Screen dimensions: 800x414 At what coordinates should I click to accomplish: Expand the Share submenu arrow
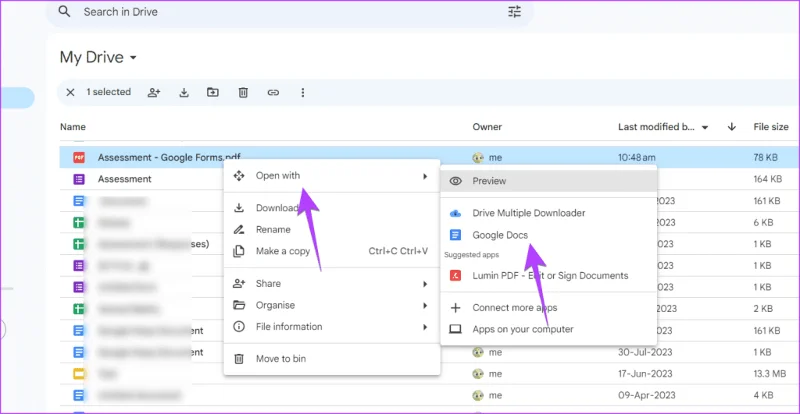424,284
